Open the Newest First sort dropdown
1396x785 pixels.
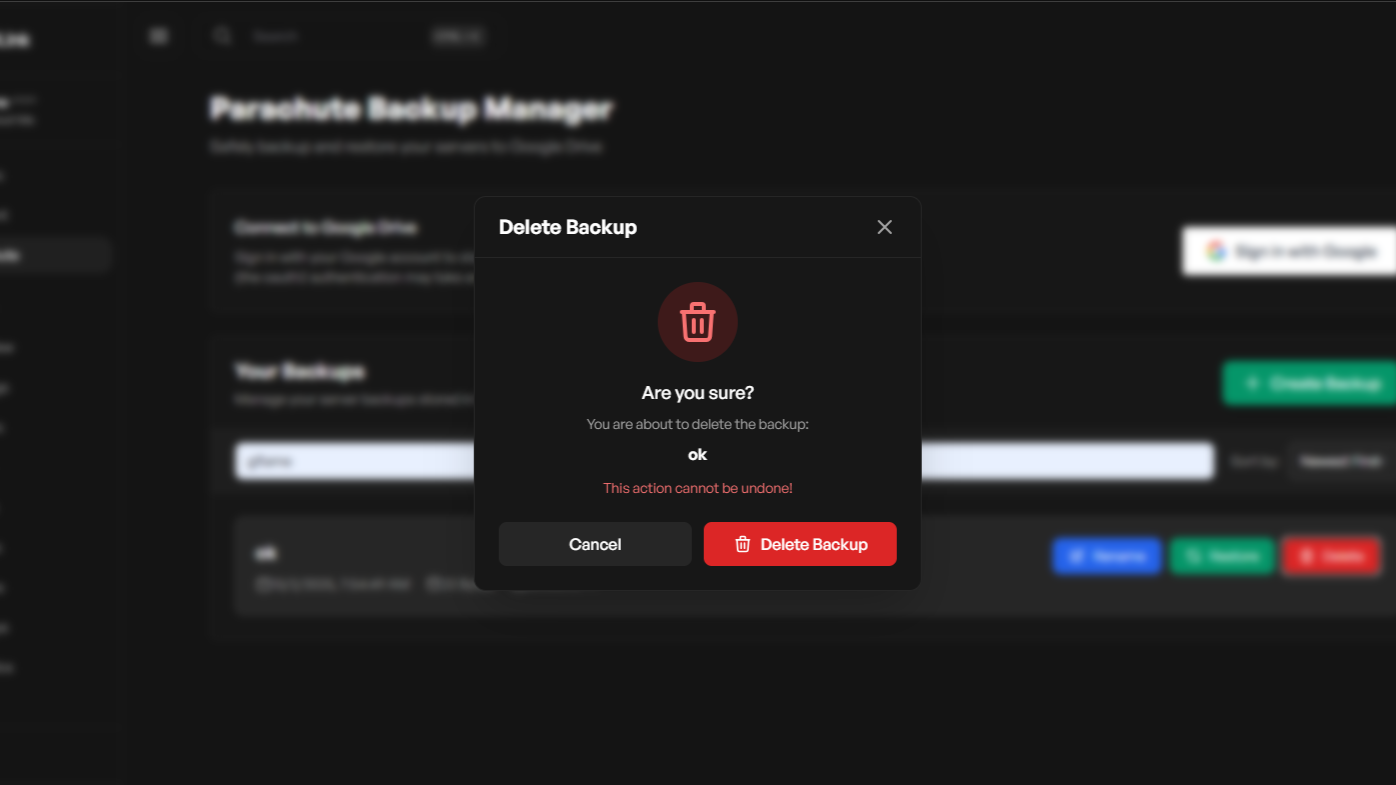(x=1340, y=461)
